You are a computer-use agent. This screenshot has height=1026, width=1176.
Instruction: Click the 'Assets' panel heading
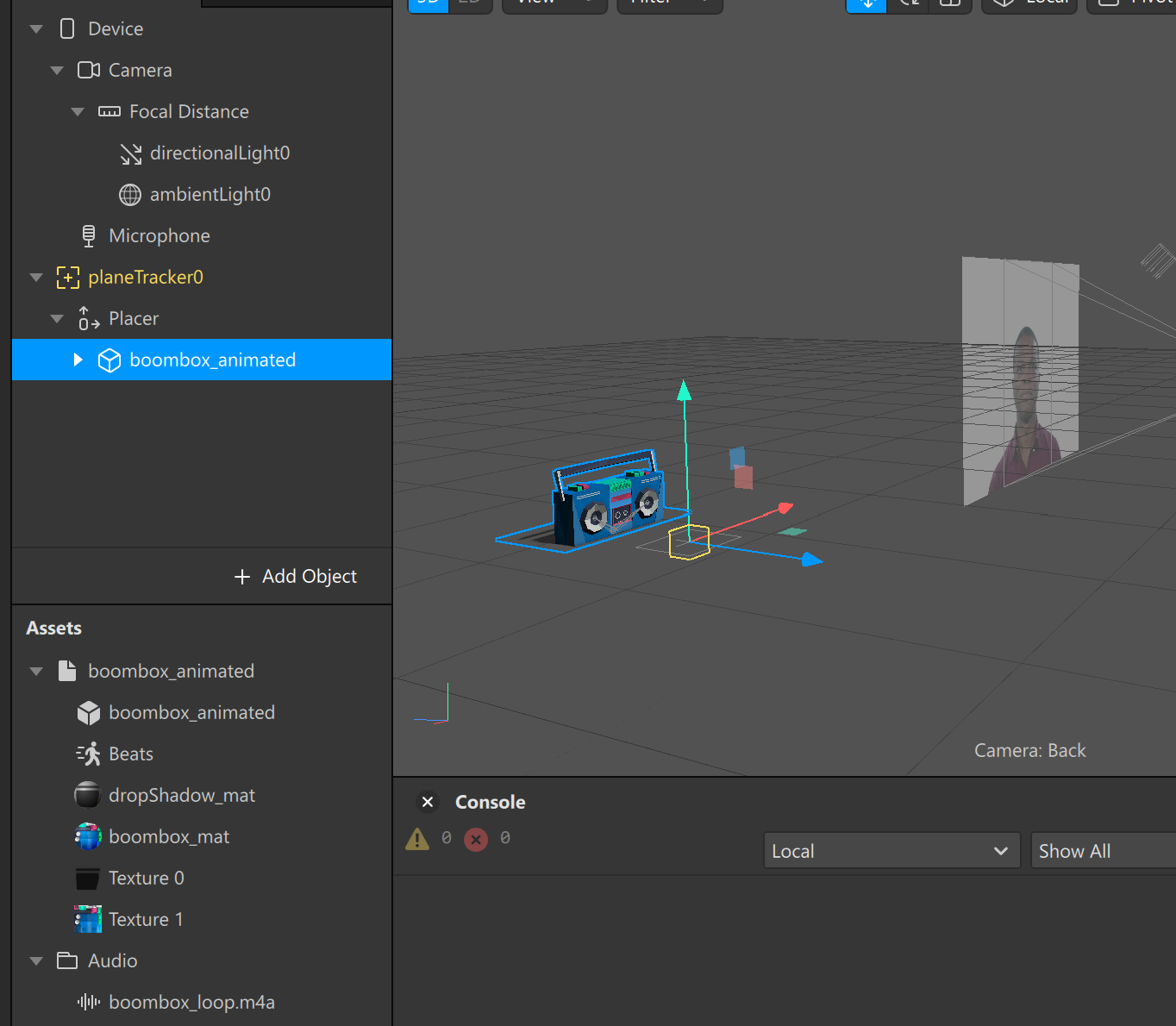click(x=54, y=629)
